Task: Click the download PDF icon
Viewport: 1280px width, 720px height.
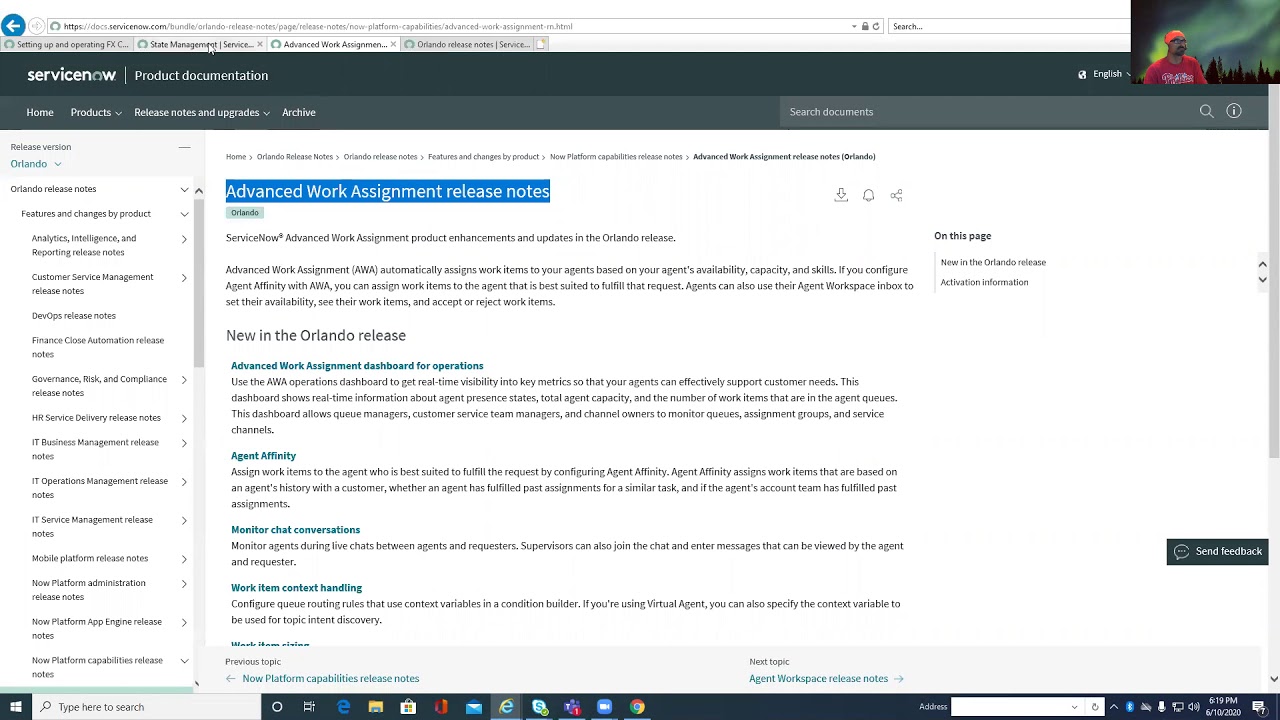Action: 841,195
